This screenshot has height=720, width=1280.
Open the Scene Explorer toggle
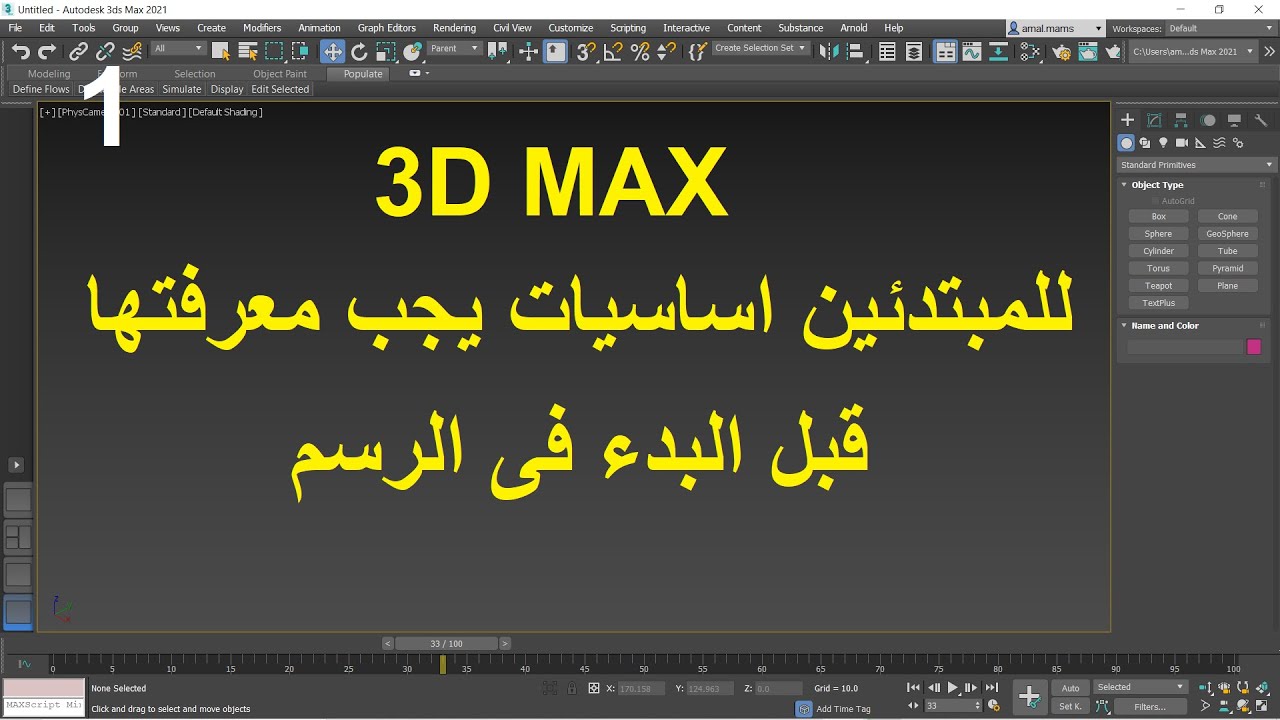(x=887, y=52)
